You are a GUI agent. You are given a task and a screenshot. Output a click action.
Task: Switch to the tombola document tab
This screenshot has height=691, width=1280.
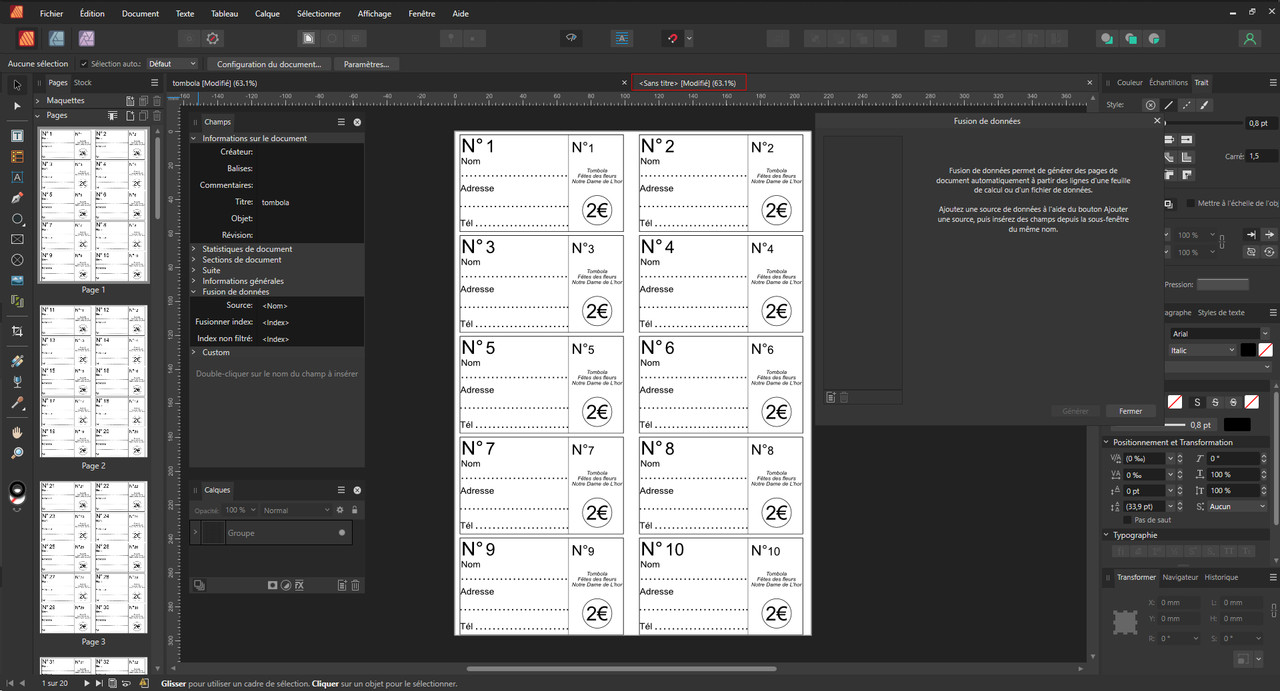pos(215,82)
